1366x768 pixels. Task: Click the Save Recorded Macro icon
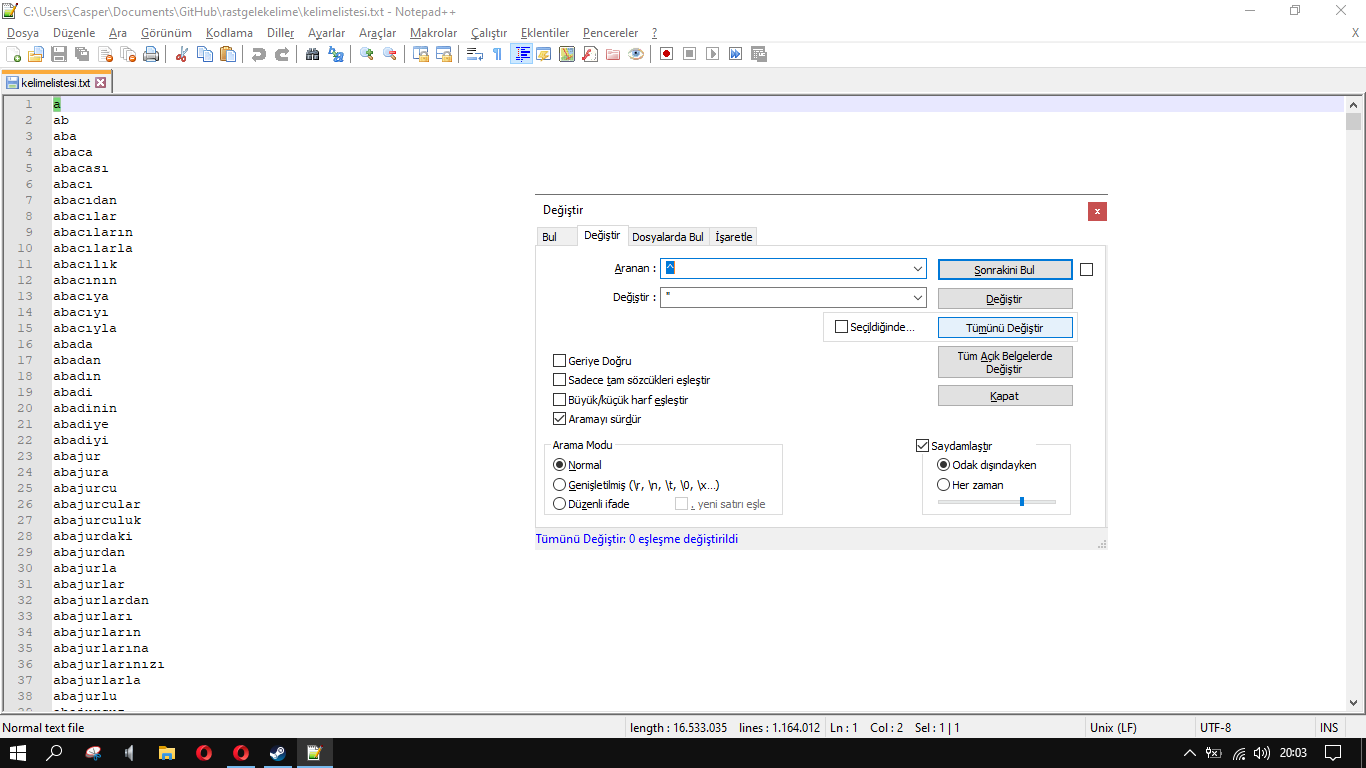coord(758,54)
